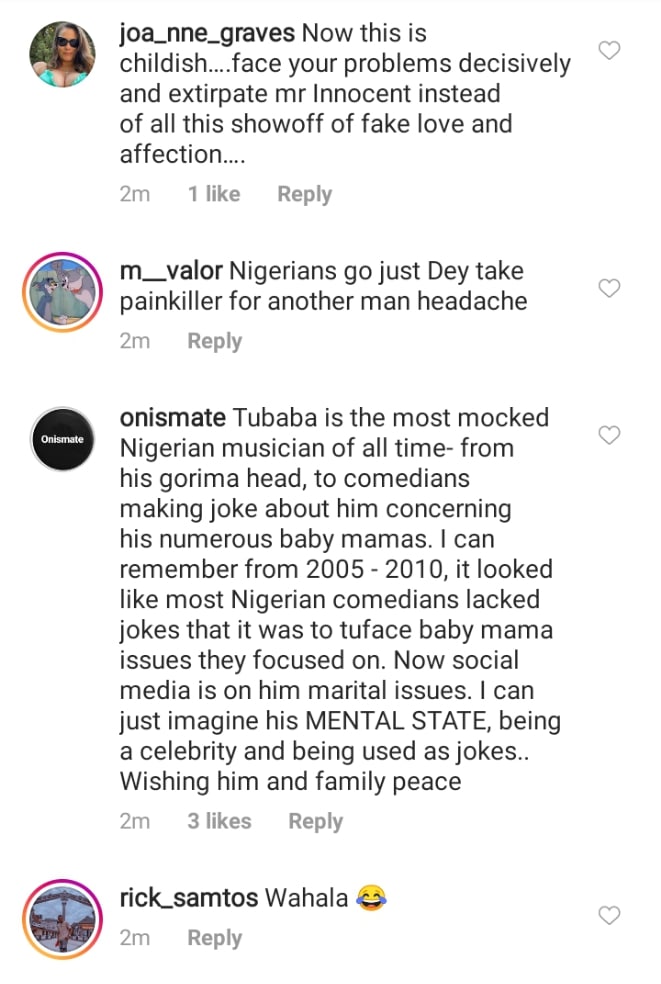Reply to m__valor's painkiller comment
This screenshot has width=661, height=984.
point(214,341)
